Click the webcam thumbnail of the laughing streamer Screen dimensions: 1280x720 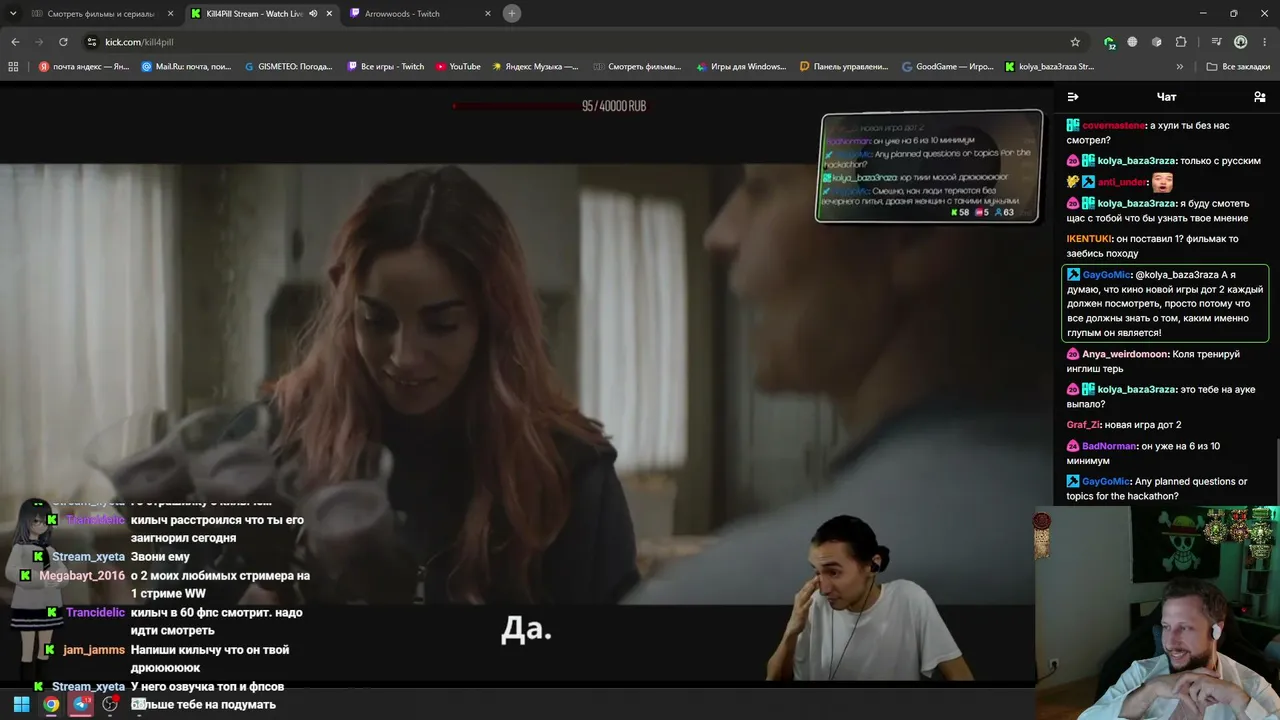(1157, 612)
